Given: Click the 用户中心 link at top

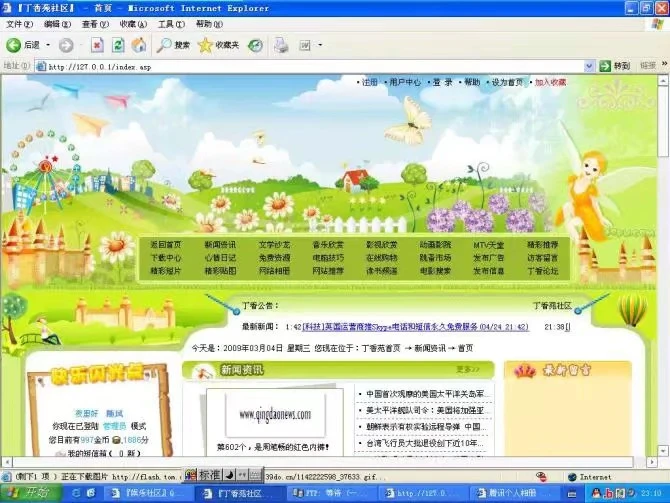Looking at the screenshot, I should click(x=405, y=82).
